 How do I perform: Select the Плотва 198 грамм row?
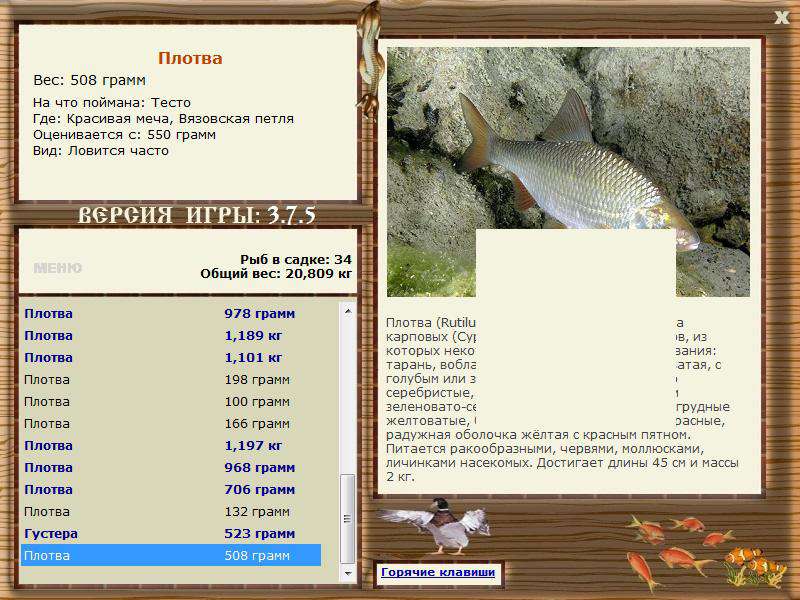pyautogui.click(x=171, y=379)
